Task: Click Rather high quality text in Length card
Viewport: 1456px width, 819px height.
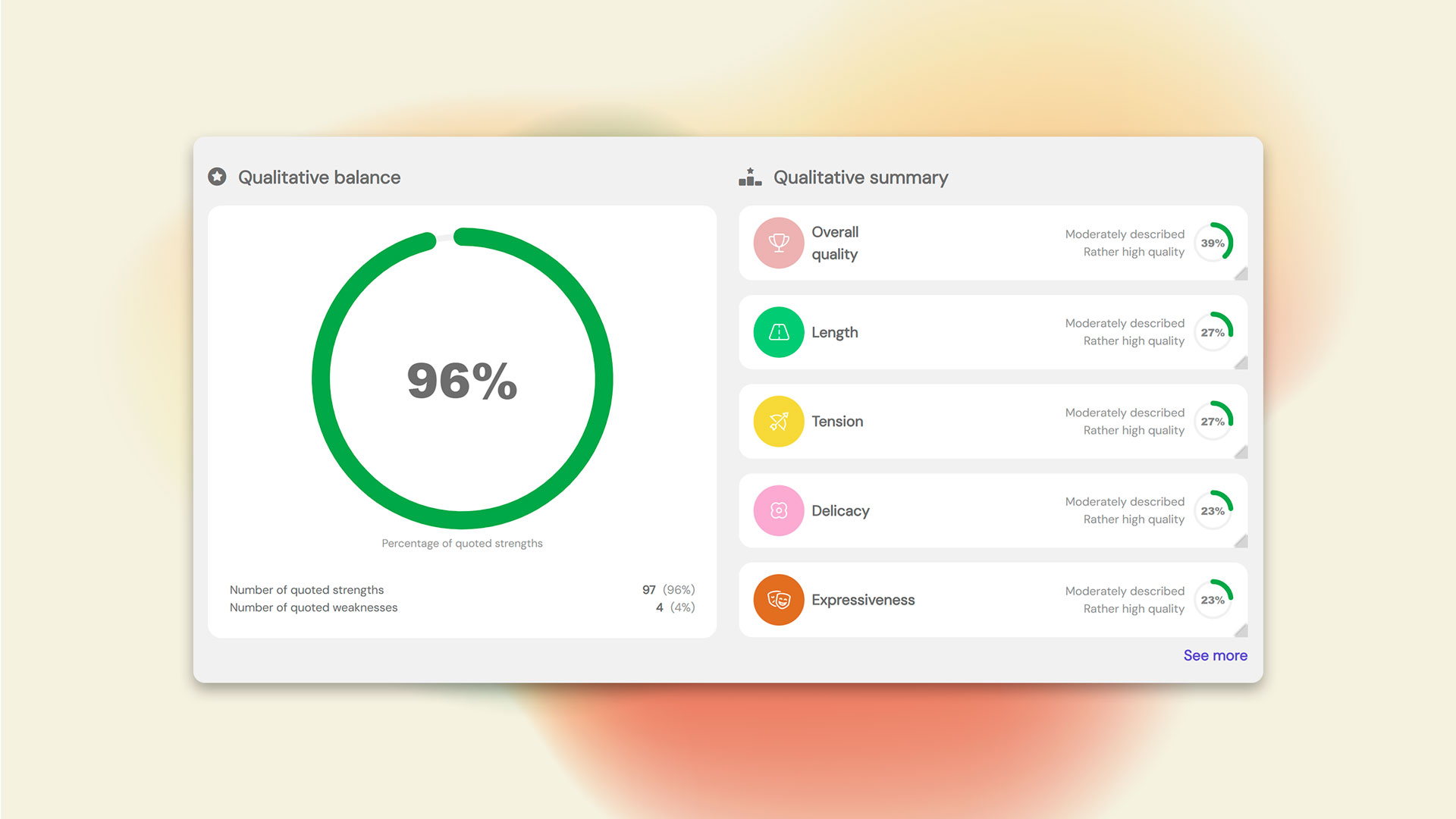Action: coord(1134,341)
